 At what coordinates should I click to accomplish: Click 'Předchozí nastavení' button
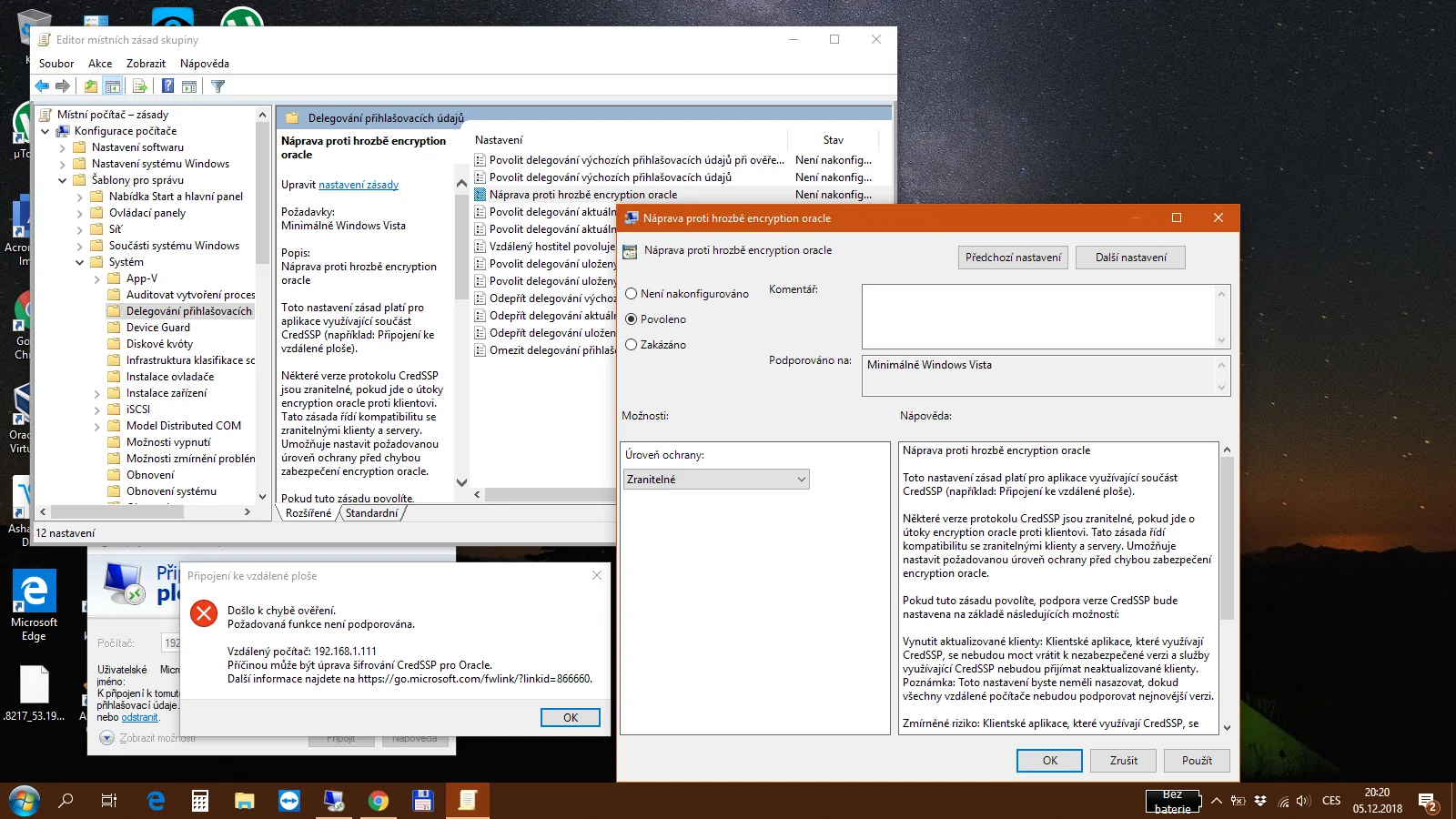click(x=1013, y=258)
